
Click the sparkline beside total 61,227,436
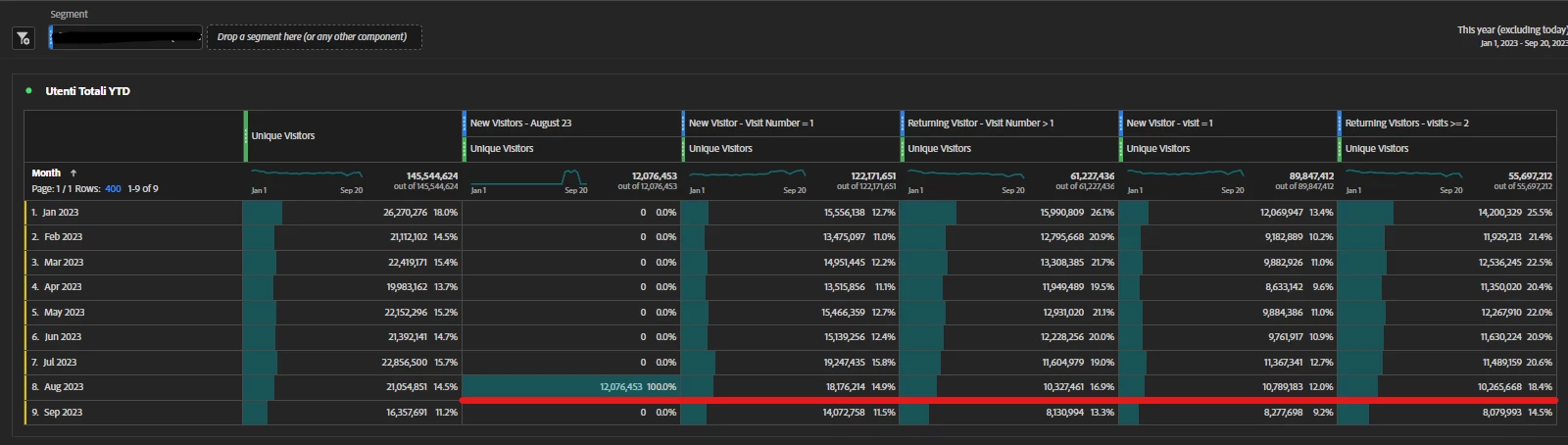coord(966,174)
